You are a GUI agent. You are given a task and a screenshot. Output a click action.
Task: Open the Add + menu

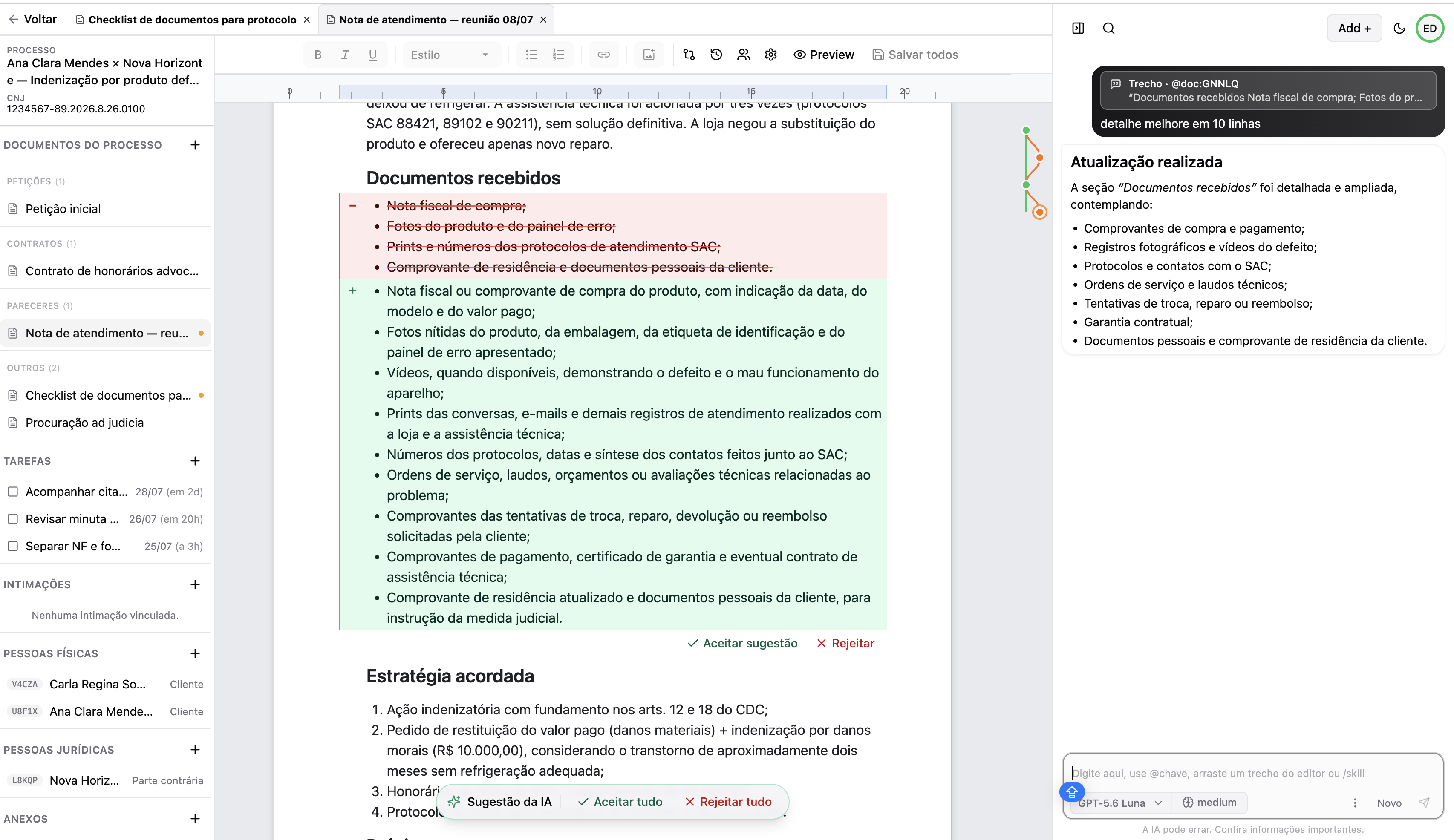click(x=1353, y=28)
